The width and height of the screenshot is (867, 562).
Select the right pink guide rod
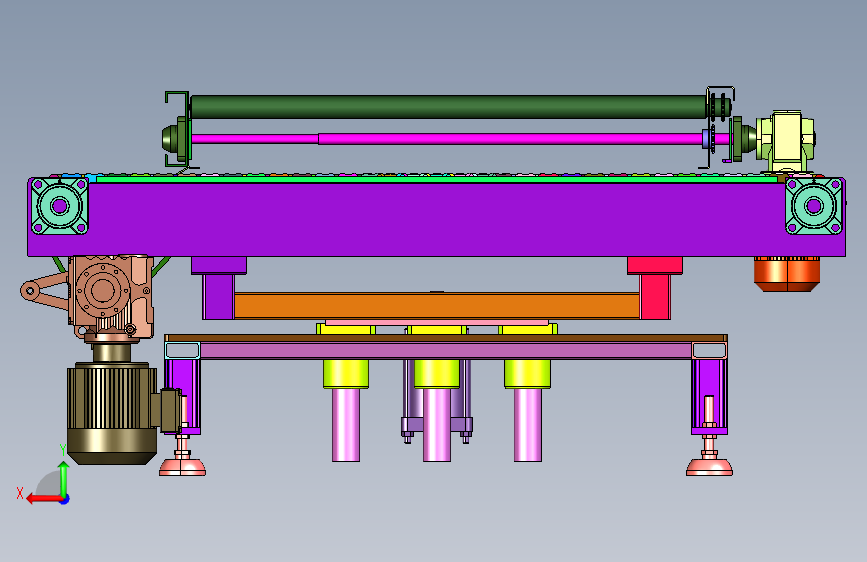[x=527, y=425]
